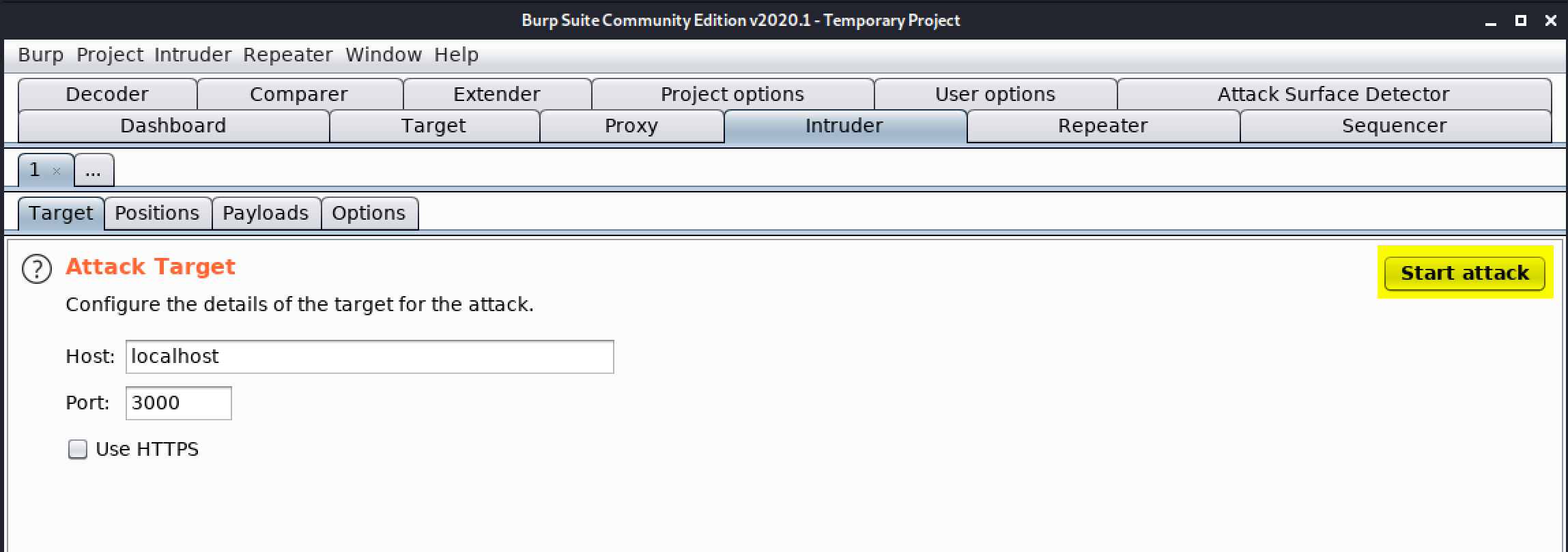Select the Intruder Target sub-tab

pos(61,214)
